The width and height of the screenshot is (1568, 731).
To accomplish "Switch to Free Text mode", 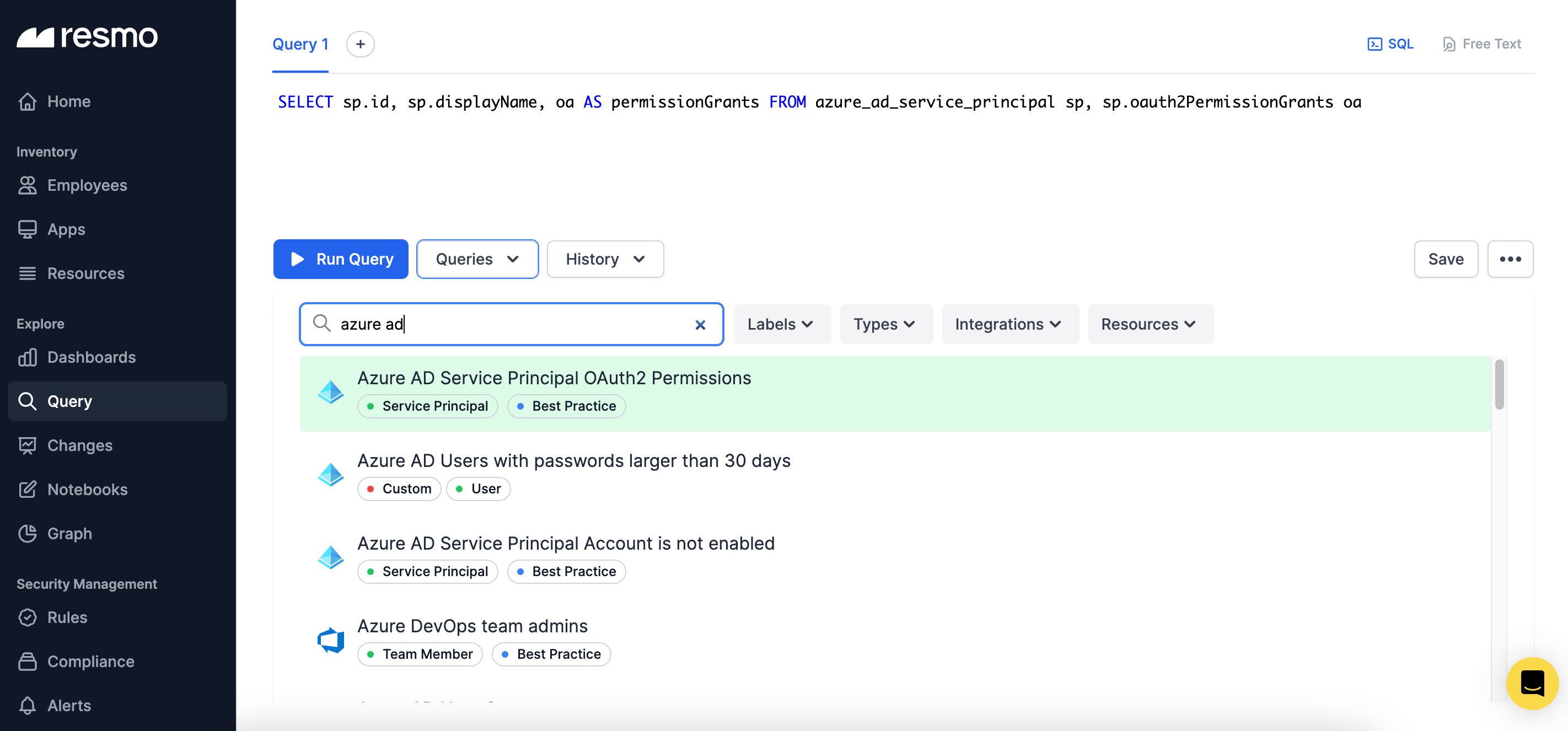I will (x=1481, y=43).
